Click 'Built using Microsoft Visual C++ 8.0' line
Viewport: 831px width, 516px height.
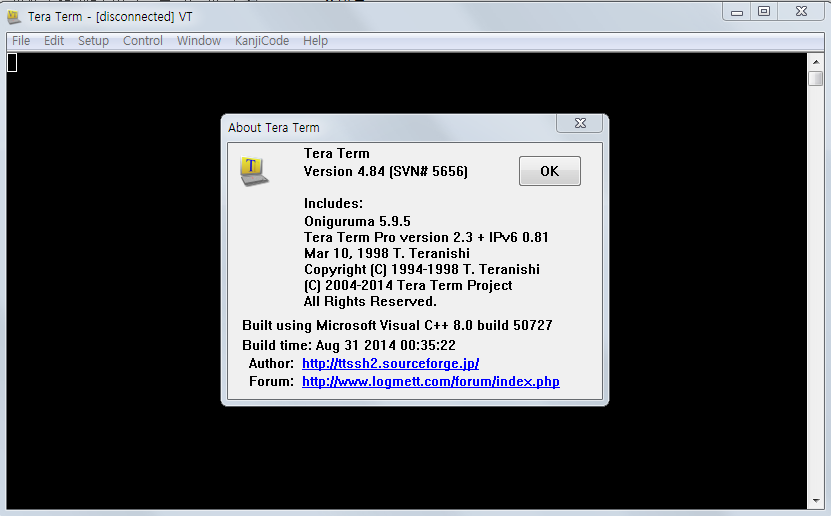(x=397, y=325)
